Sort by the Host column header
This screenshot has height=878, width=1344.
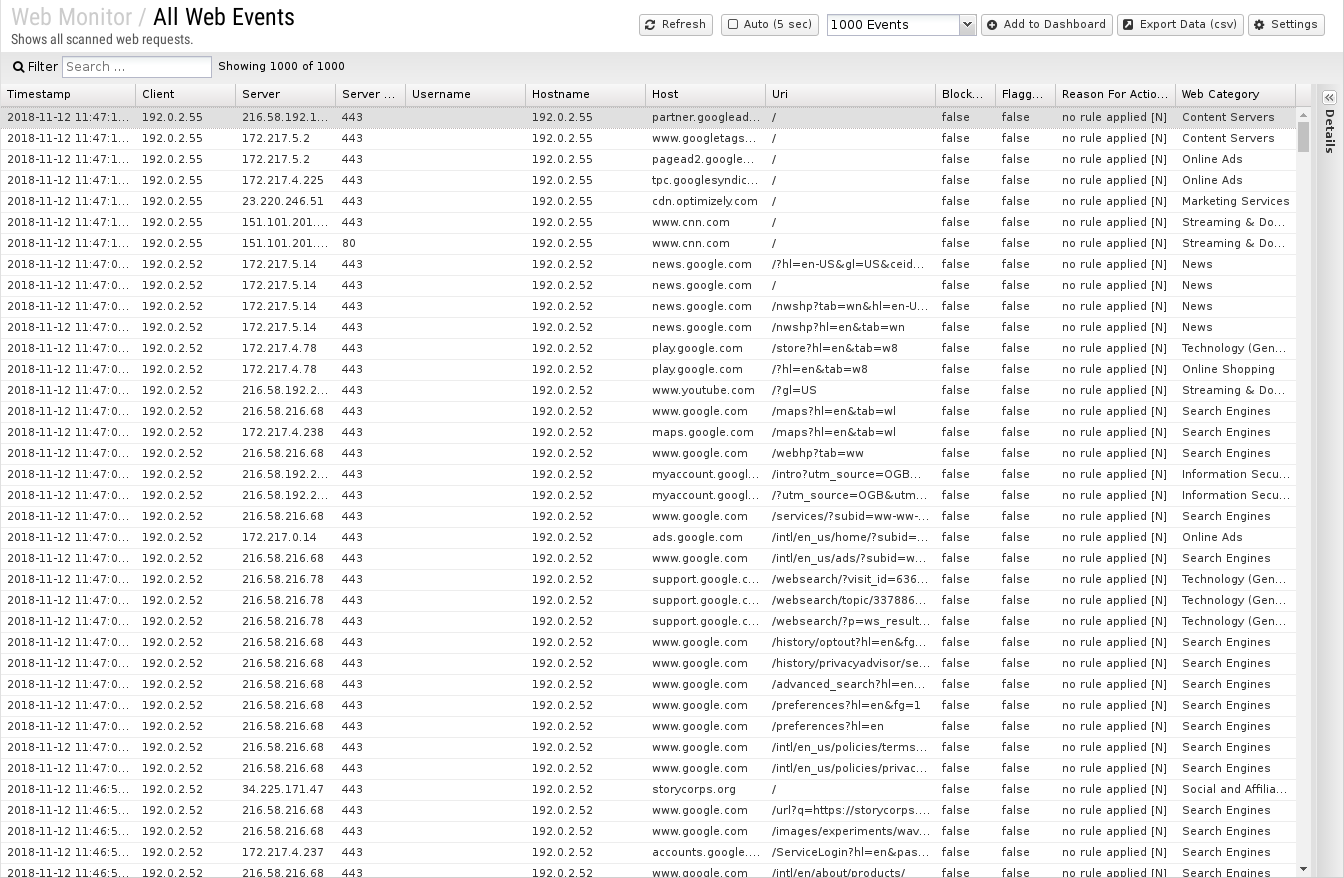click(x=705, y=95)
